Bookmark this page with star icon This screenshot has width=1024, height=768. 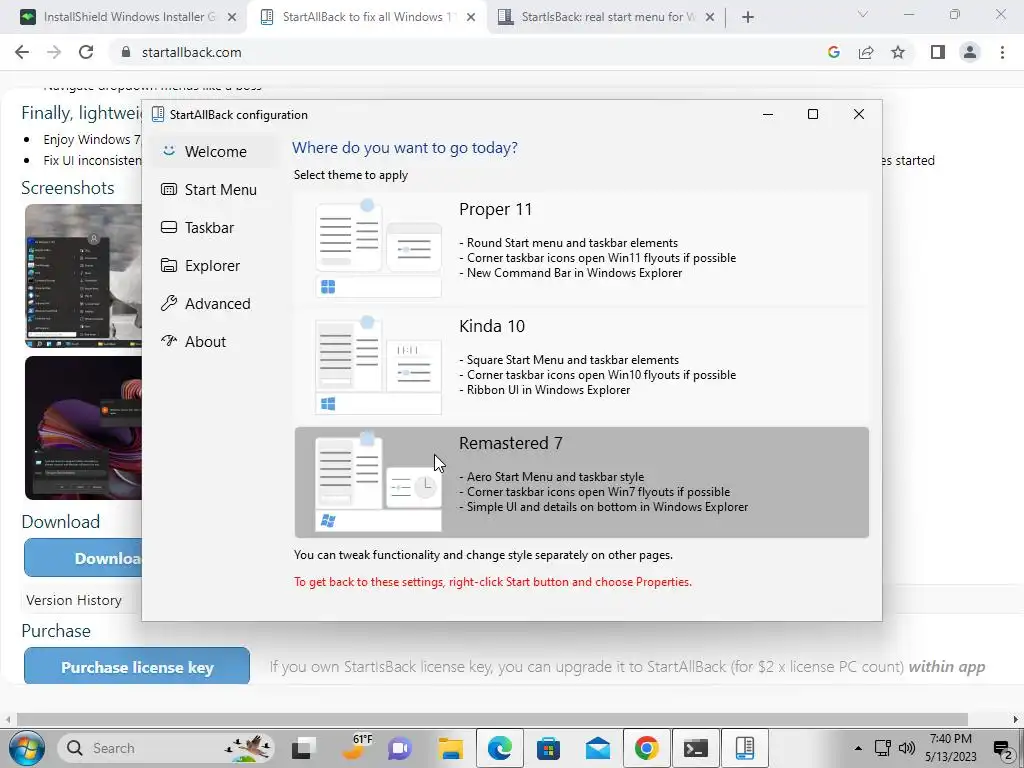click(898, 52)
